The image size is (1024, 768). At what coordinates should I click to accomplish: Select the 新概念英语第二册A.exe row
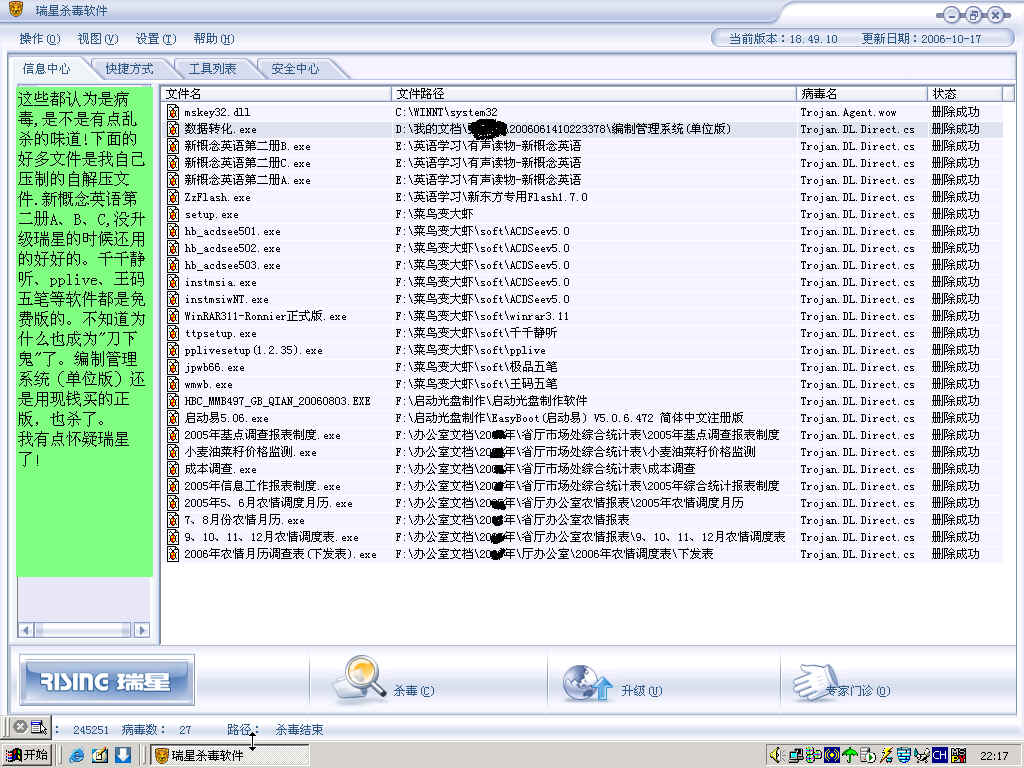click(583, 180)
